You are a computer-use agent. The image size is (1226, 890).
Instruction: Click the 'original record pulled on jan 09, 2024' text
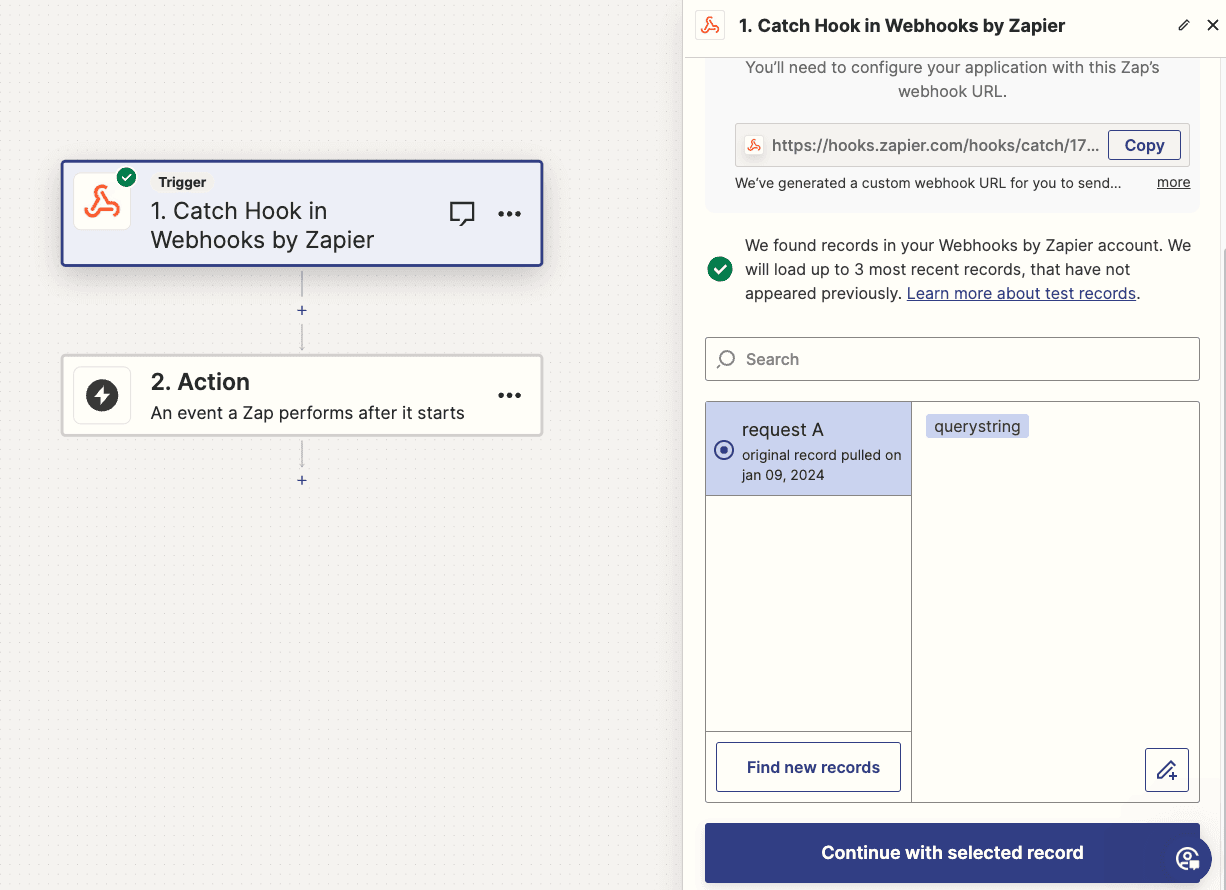point(821,465)
